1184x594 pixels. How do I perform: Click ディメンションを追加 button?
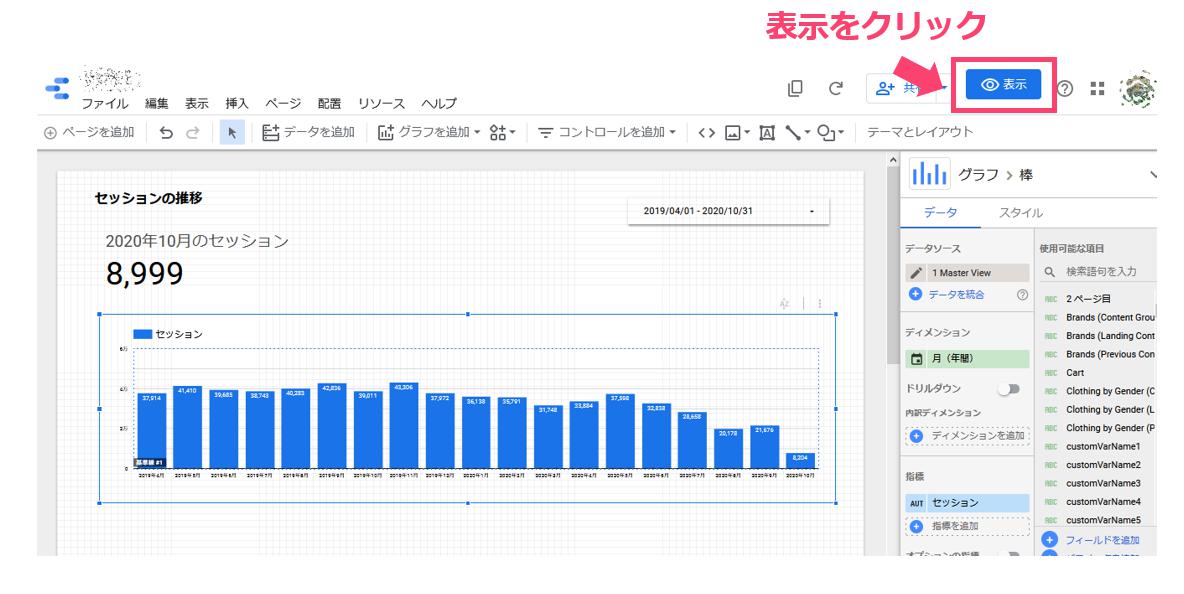pyautogui.click(x=967, y=436)
